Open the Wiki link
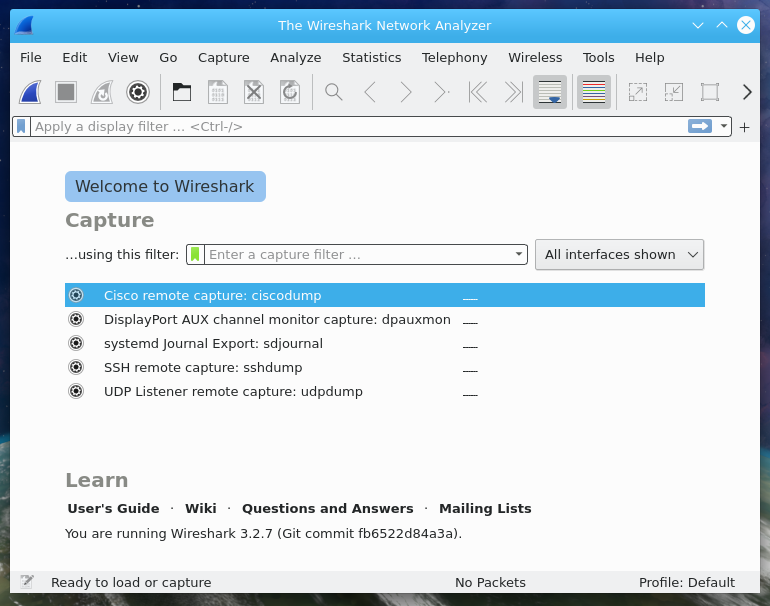 click(x=200, y=508)
